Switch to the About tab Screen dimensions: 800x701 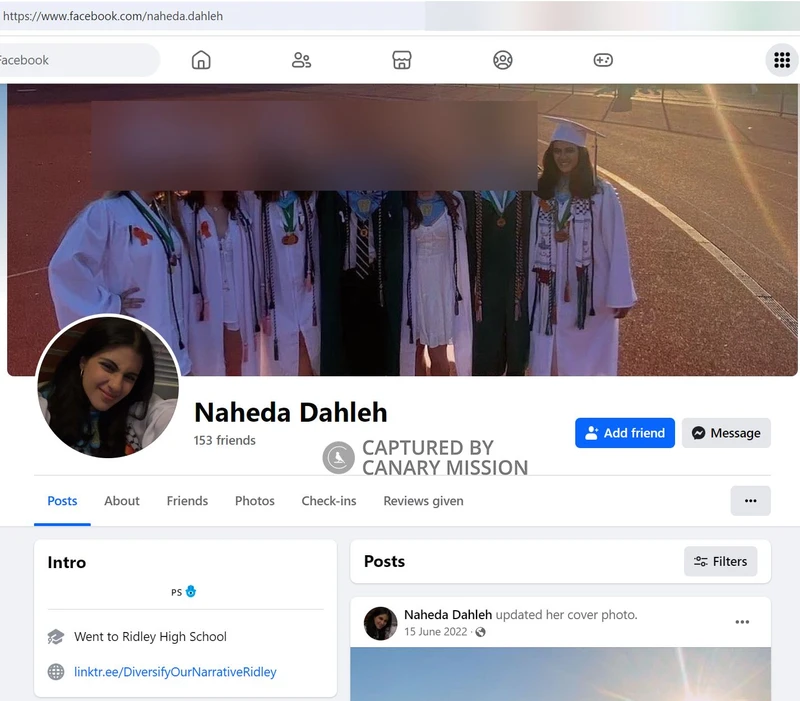[x=122, y=501]
